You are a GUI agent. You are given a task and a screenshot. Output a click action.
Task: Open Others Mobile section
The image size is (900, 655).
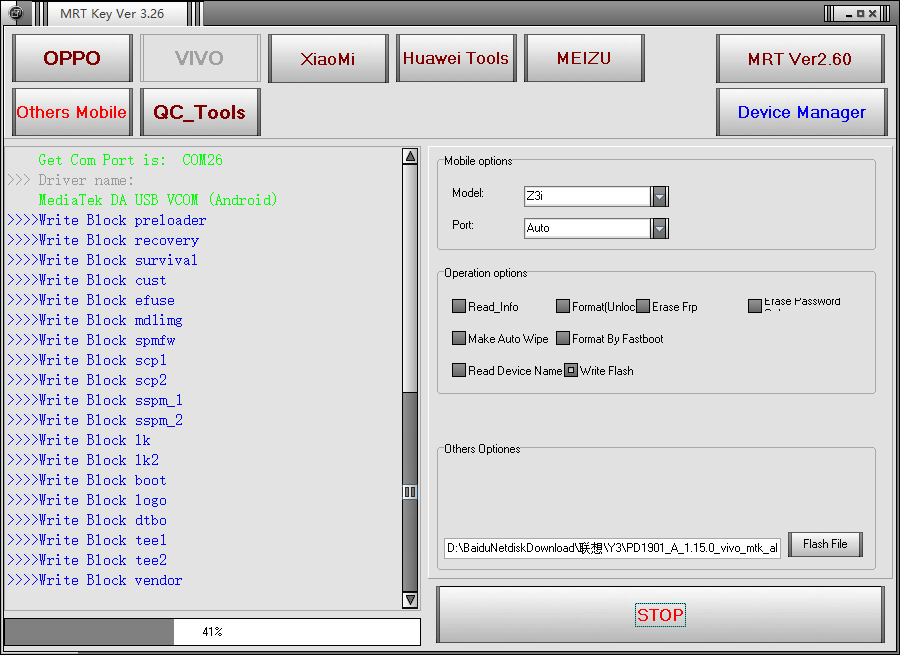pos(72,112)
